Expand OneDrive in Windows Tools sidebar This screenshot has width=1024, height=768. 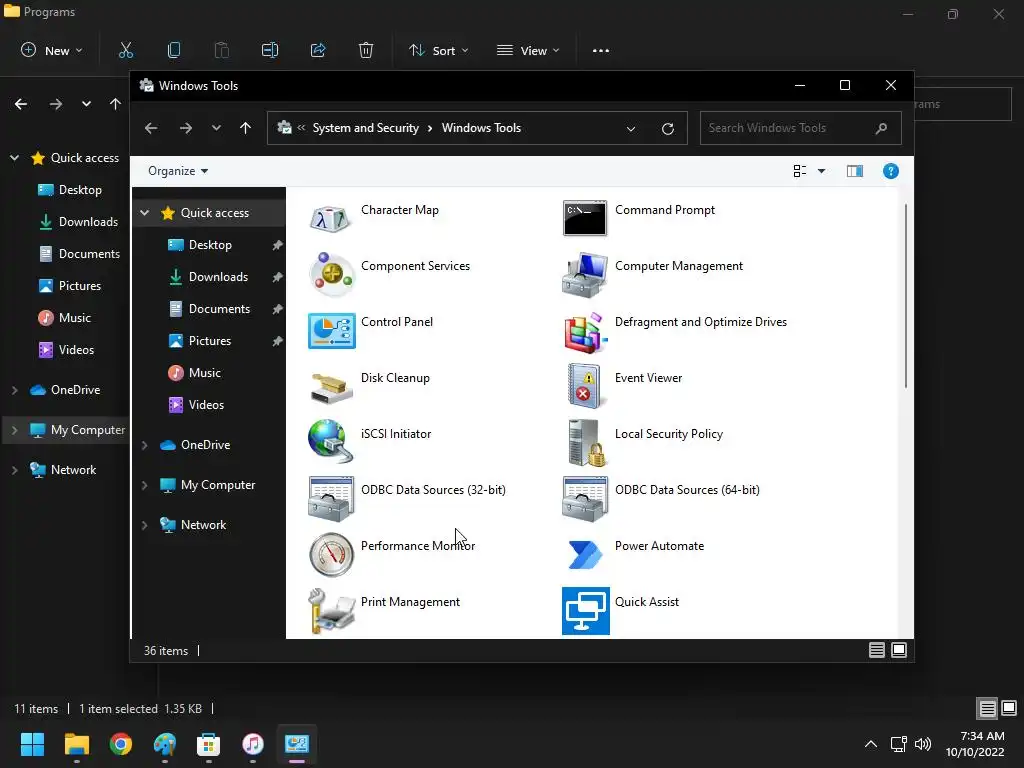pos(144,445)
